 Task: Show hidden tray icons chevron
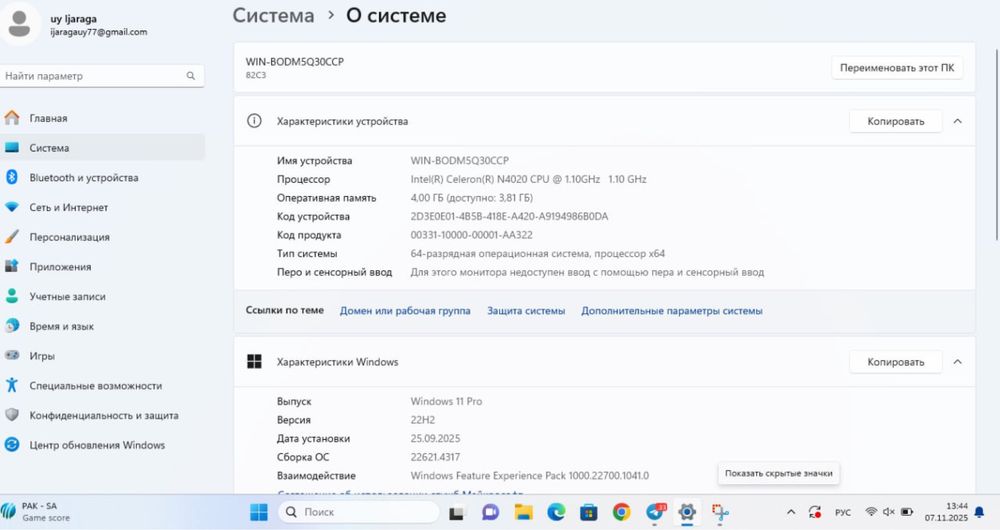pyautogui.click(x=791, y=512)
